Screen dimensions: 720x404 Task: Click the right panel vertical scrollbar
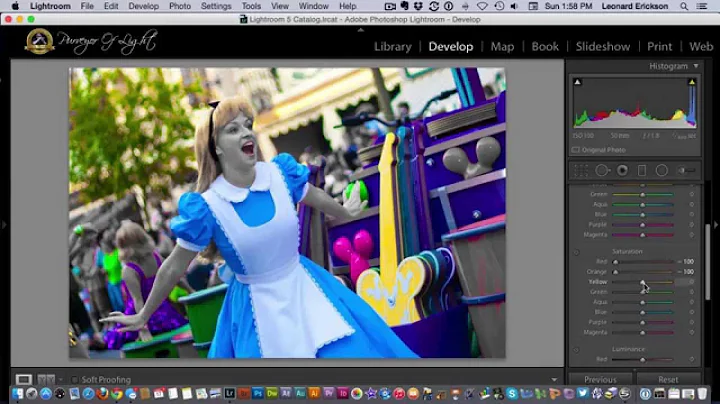708,262
